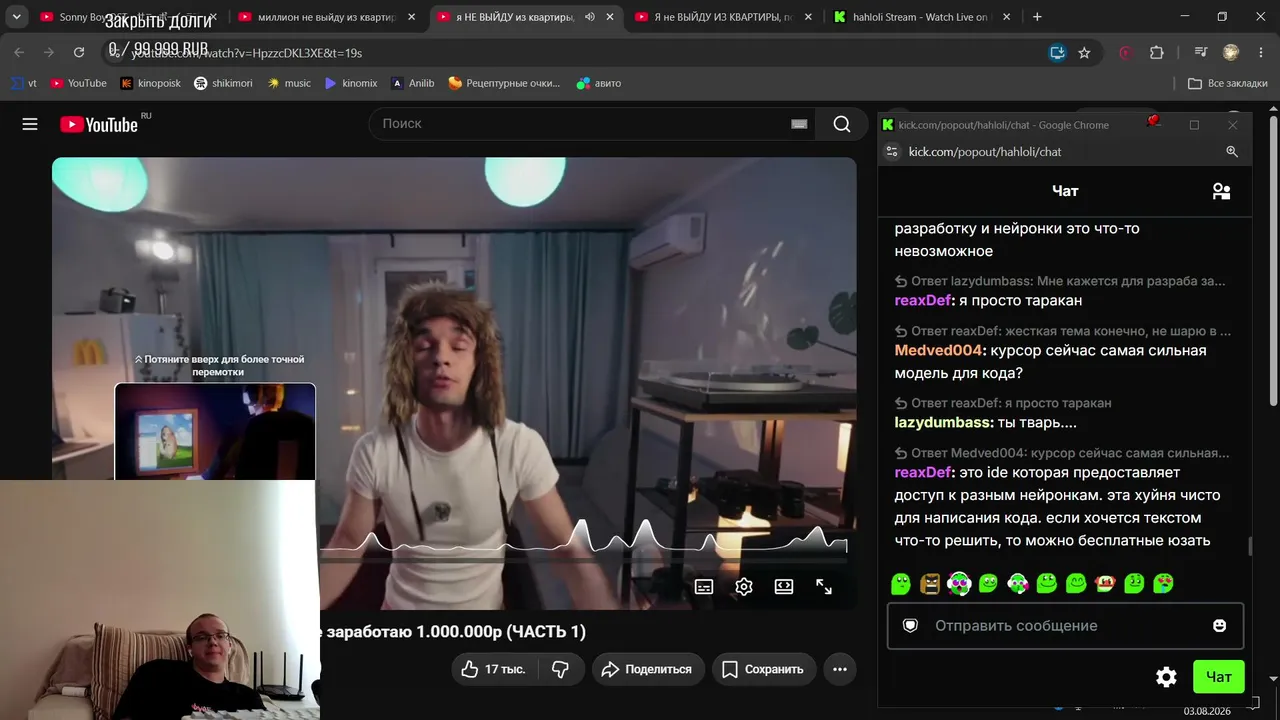Screen dimensions: 1280x720
Task: Click zoom magnifier in Kick popup address bar
Action: (x=1232, y=152)
